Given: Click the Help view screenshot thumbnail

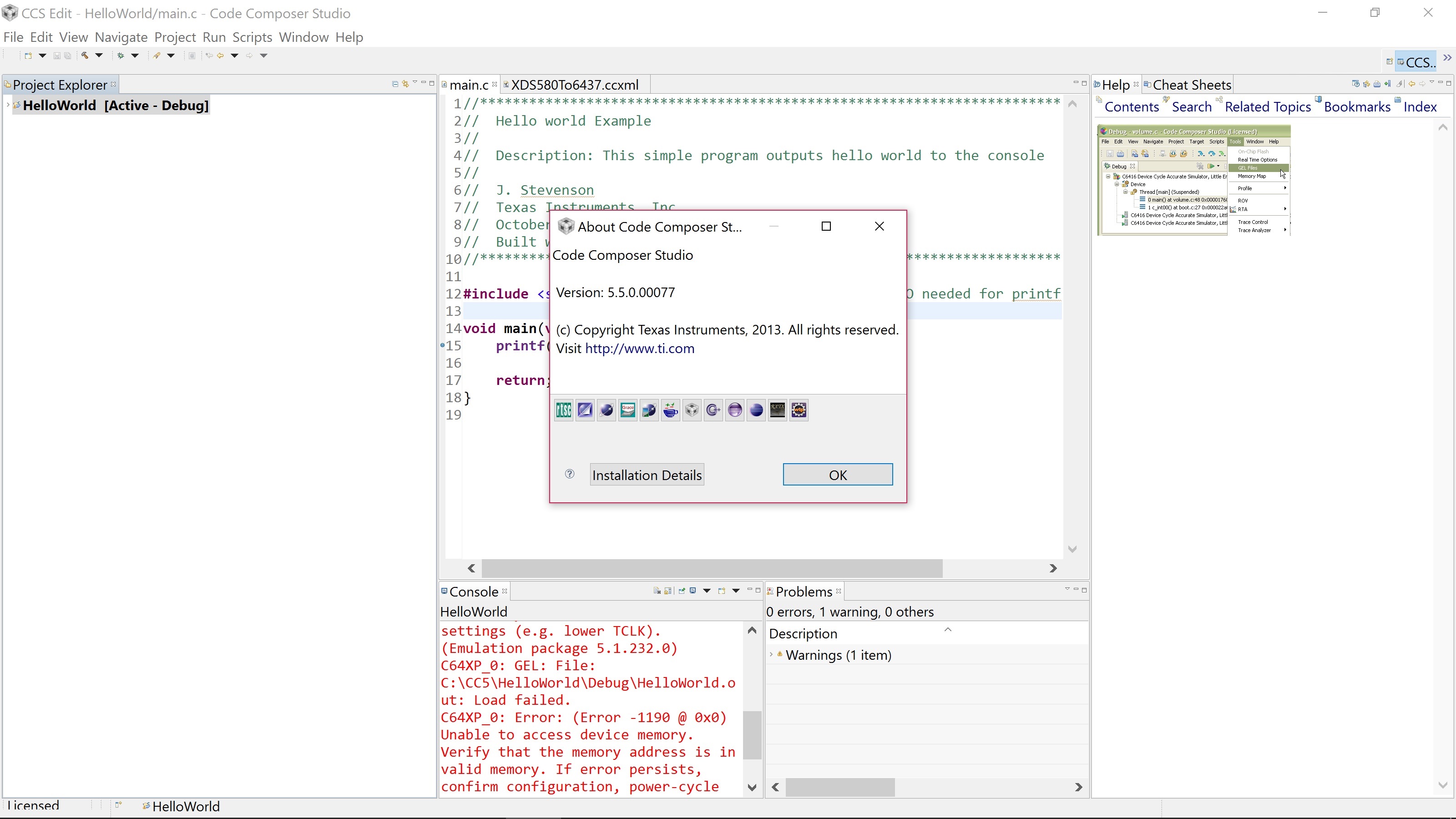Looking at the screenshot, I should [x=1194, y=180].
